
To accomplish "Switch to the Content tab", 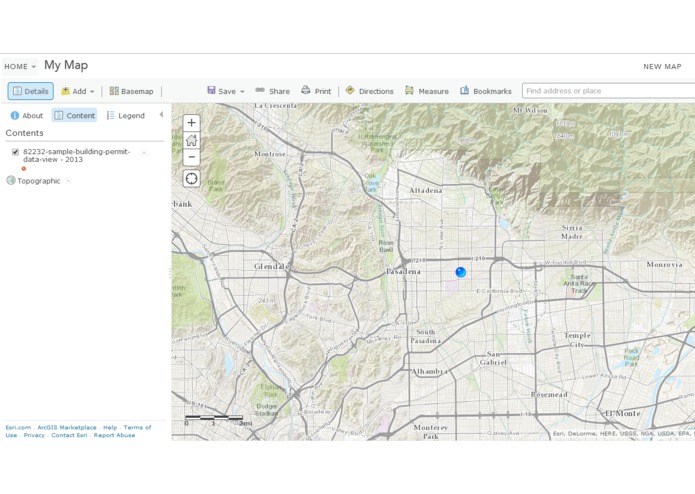I will [74, 116].
